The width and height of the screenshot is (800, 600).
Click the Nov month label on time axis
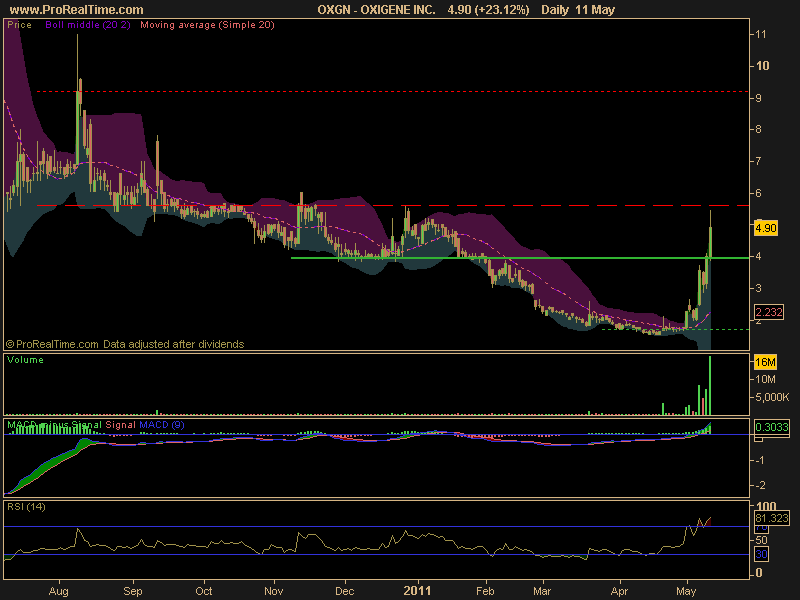click(273, 591)
